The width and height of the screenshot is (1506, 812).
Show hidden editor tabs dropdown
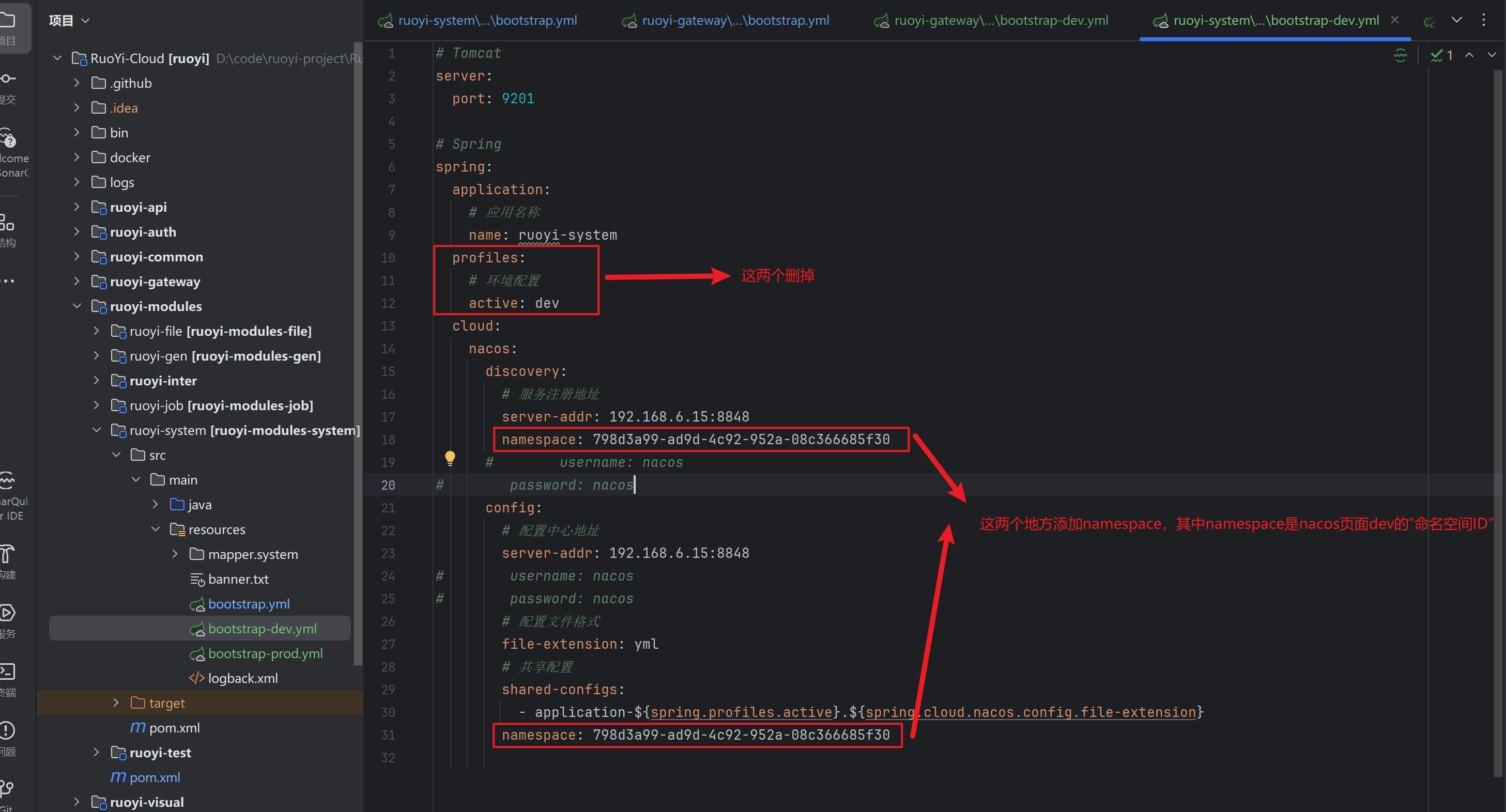pos(1456,21)
